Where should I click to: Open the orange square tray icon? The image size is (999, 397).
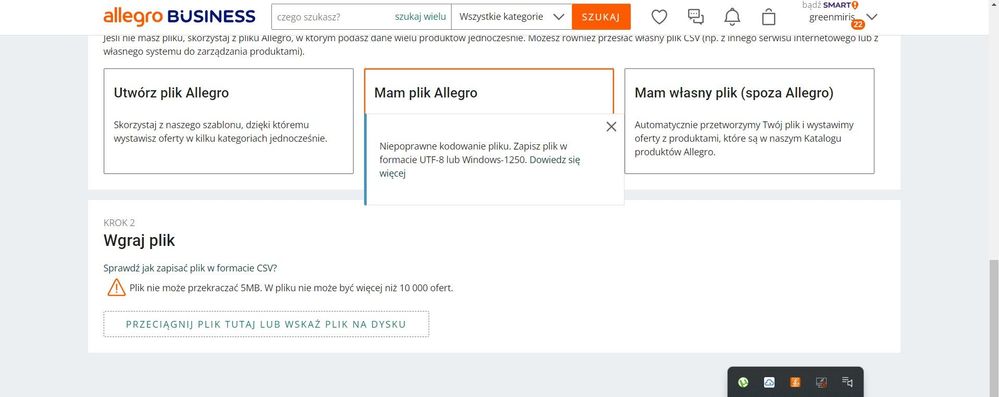[795, 382]
